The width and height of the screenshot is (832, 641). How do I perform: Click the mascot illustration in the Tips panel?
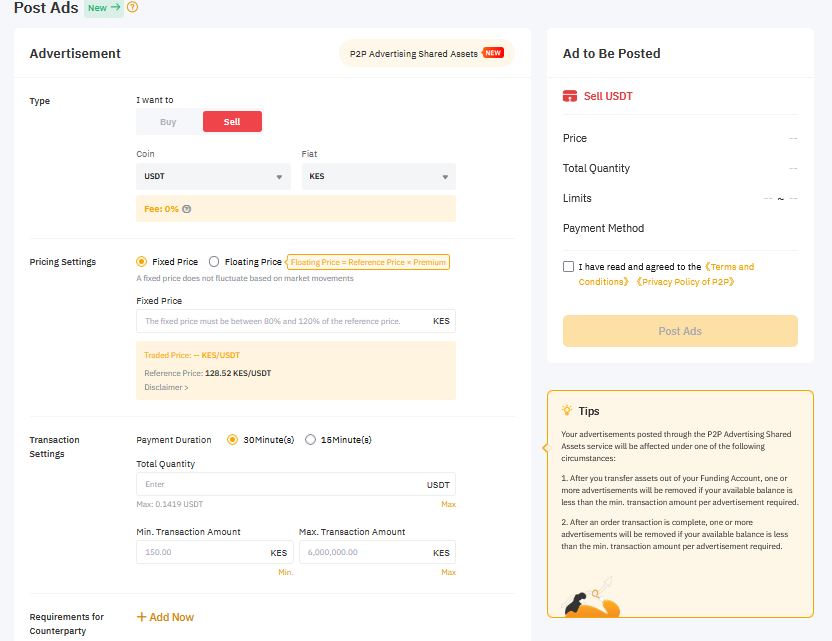[592, 600]
